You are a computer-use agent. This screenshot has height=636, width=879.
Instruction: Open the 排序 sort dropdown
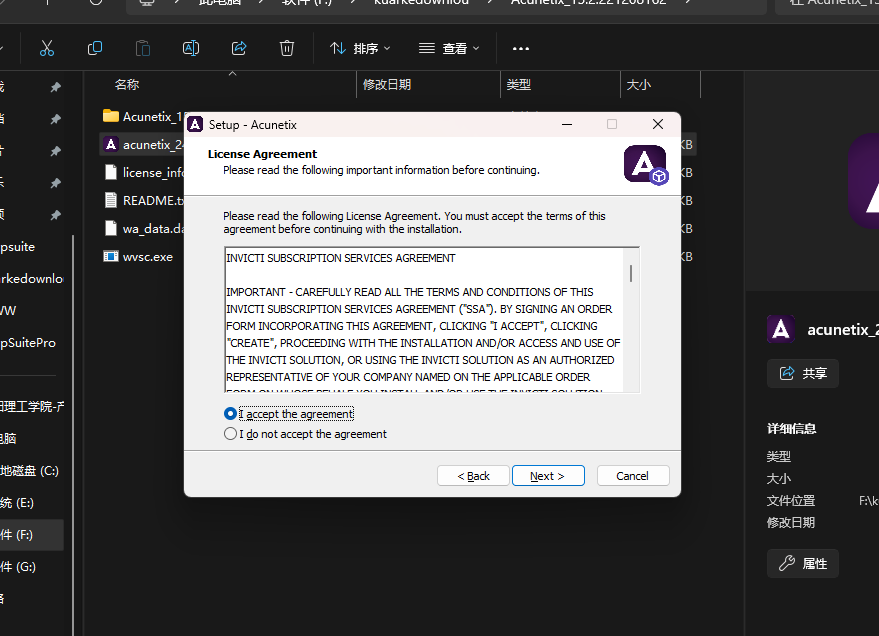(359, 49)
